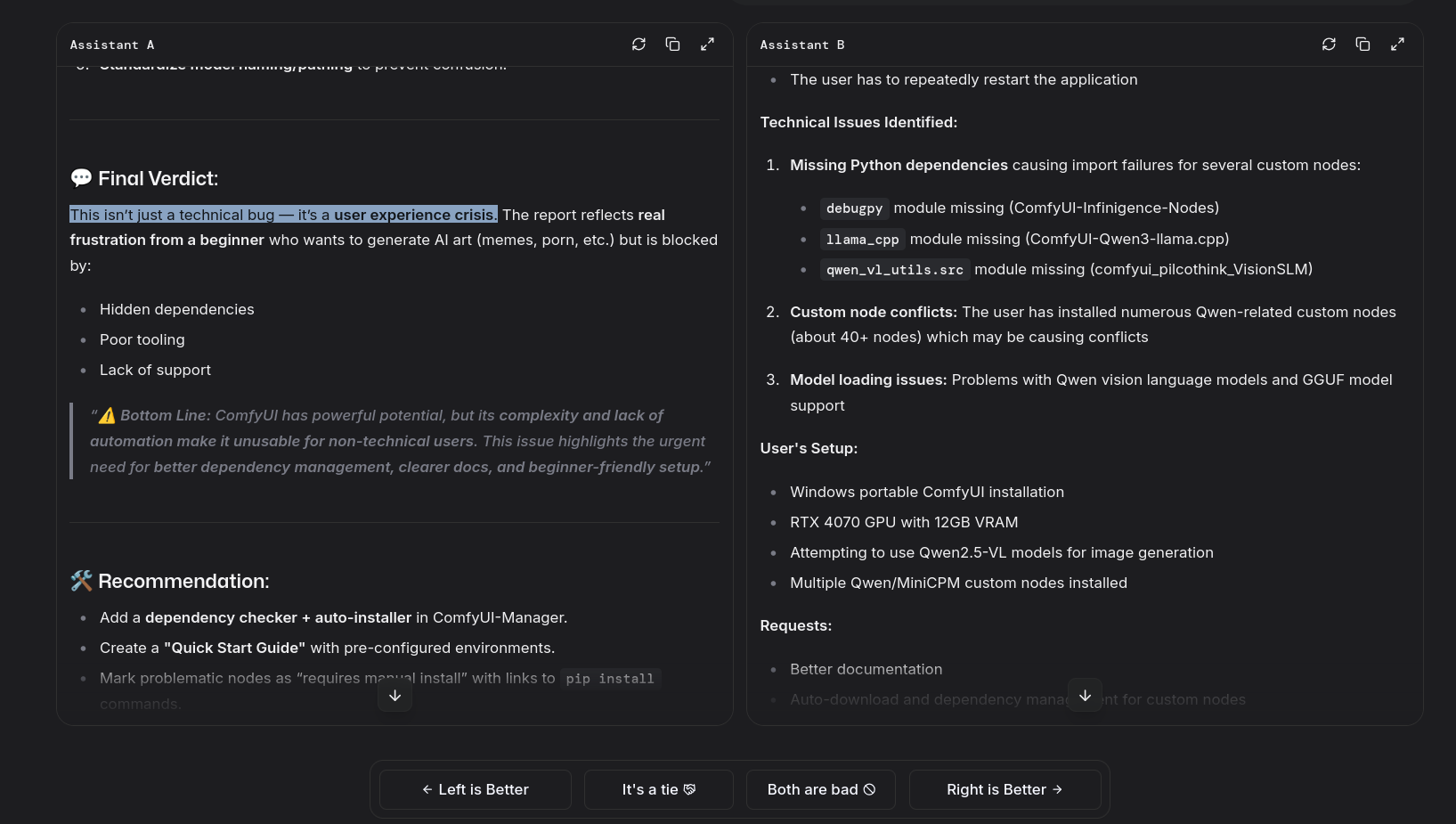The width and height of the screenshot is (1456, 824).
Task: Click the 'Quick Start Guide' recommendation bullet
Action: coord(327,648)
